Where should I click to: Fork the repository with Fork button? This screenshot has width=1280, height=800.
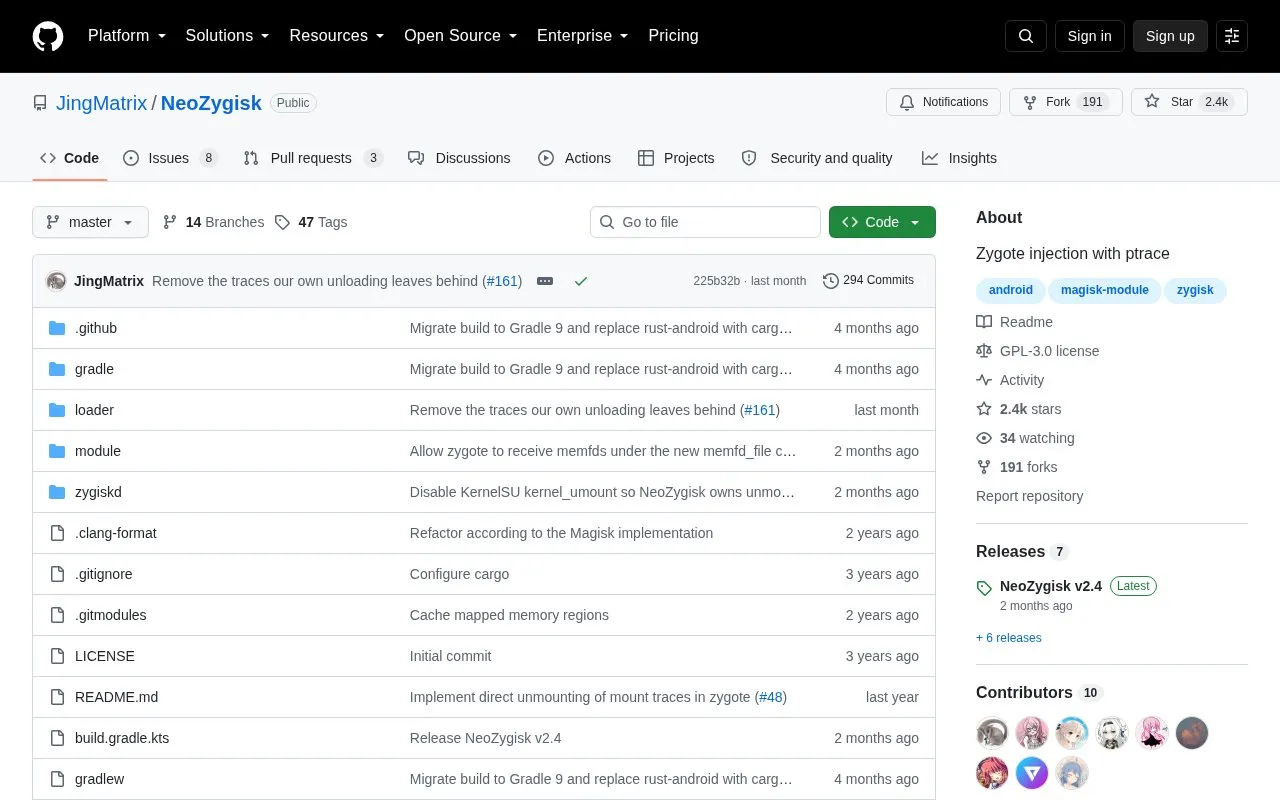point(1066,102)
